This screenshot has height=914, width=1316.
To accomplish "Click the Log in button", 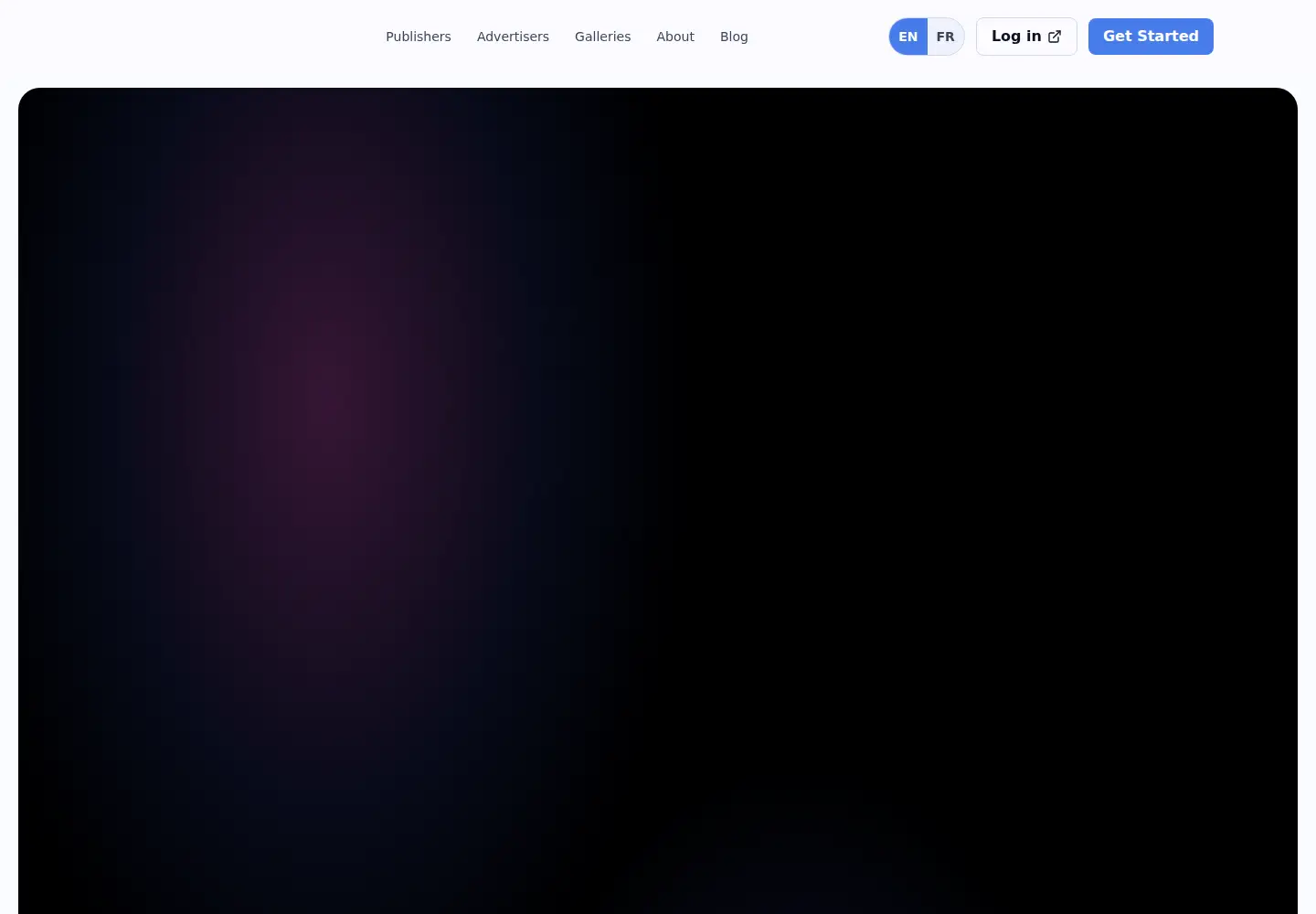I will point(1026,37).
